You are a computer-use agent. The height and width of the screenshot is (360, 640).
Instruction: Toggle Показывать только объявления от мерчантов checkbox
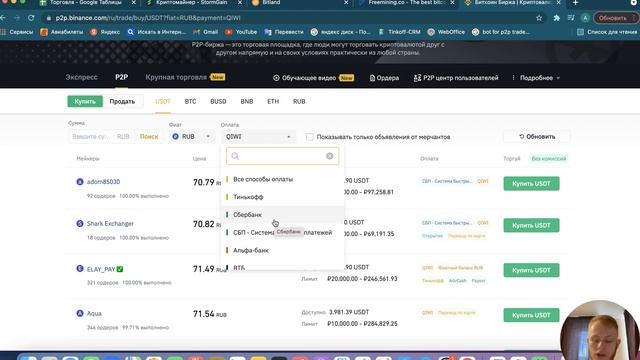[x=310, y=137]
